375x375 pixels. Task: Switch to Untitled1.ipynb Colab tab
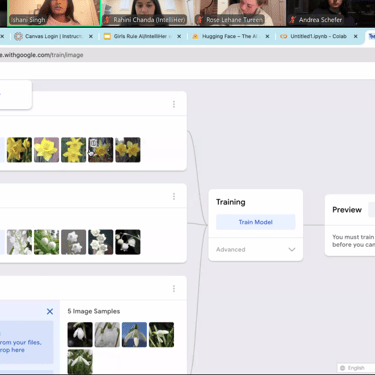[318, 36]
